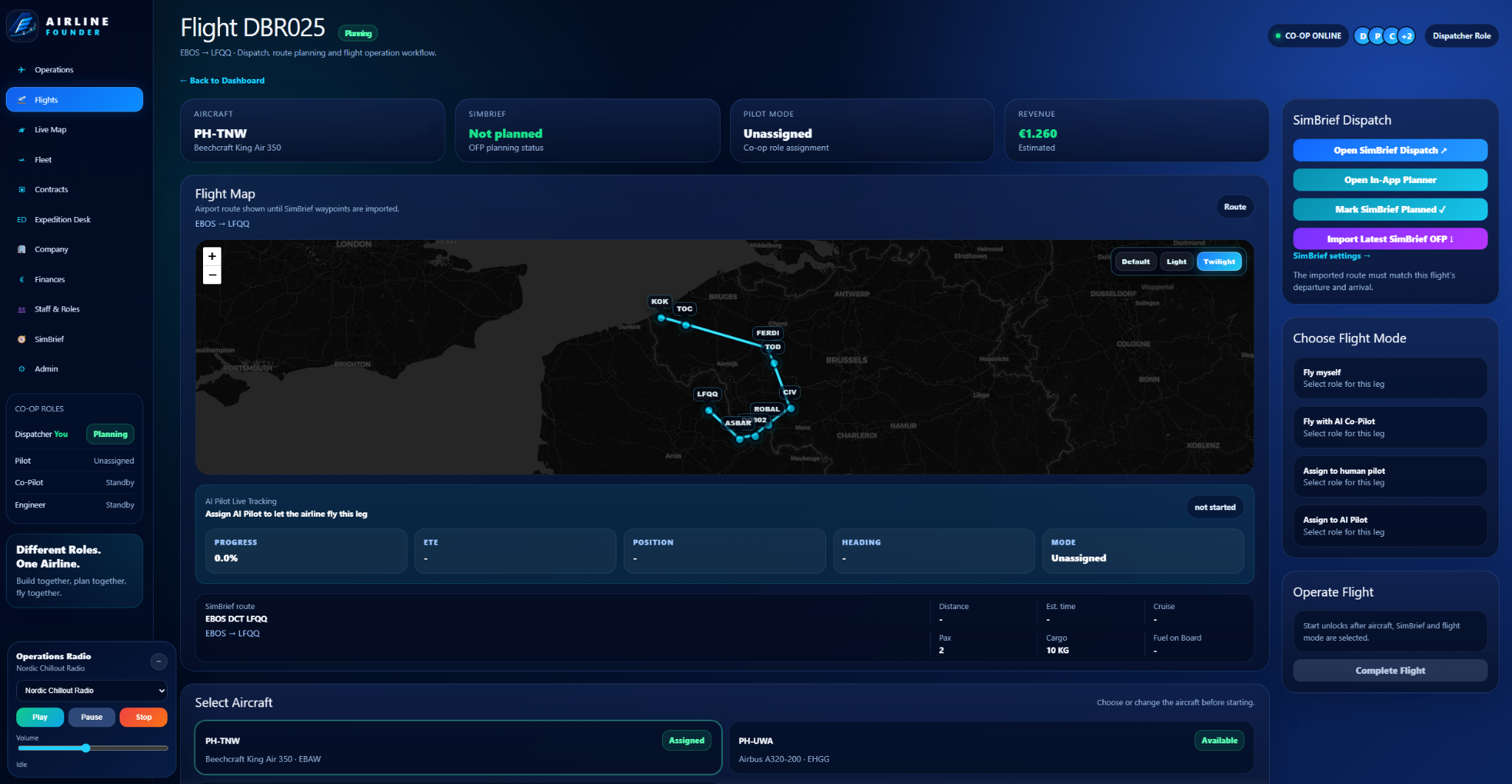Click the +2 more users avatar
Screen dimensions: 1512x784
coord(1407,36)
